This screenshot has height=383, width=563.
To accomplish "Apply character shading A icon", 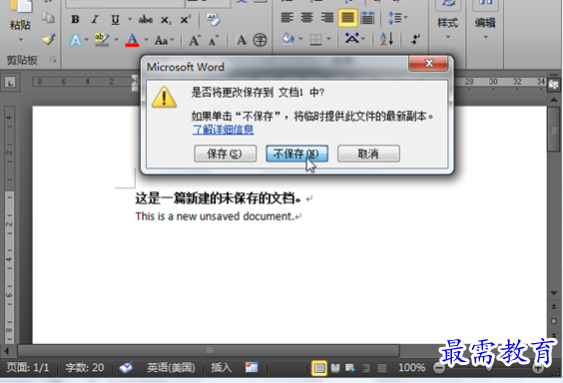I will 241,40.
